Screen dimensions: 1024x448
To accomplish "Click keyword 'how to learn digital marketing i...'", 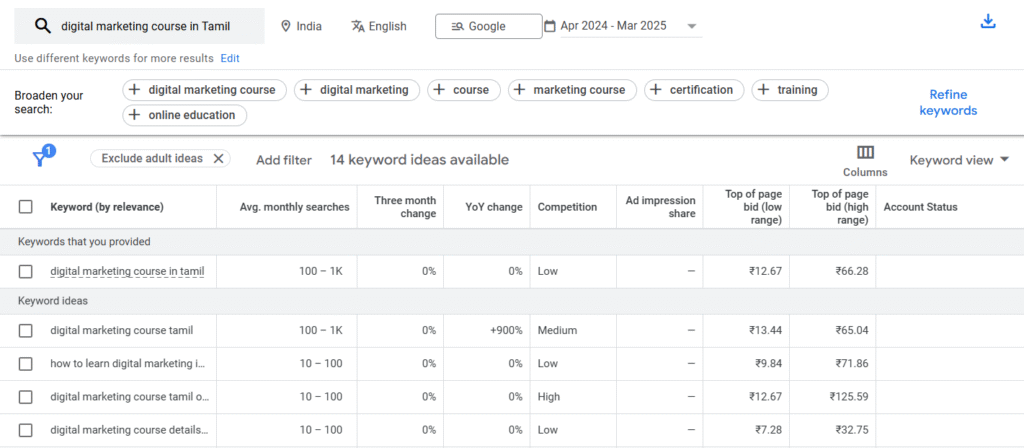I will 128,364.
